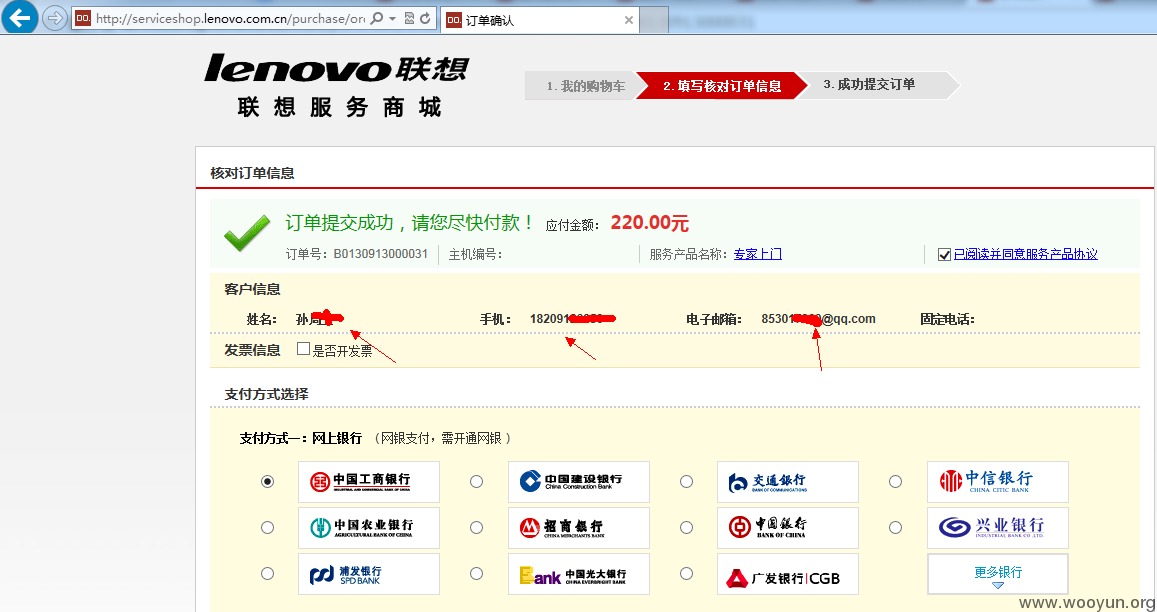Click the order number B0130913000031
1157x612 pixels.
pyautogui.click(x=380, y=254)
